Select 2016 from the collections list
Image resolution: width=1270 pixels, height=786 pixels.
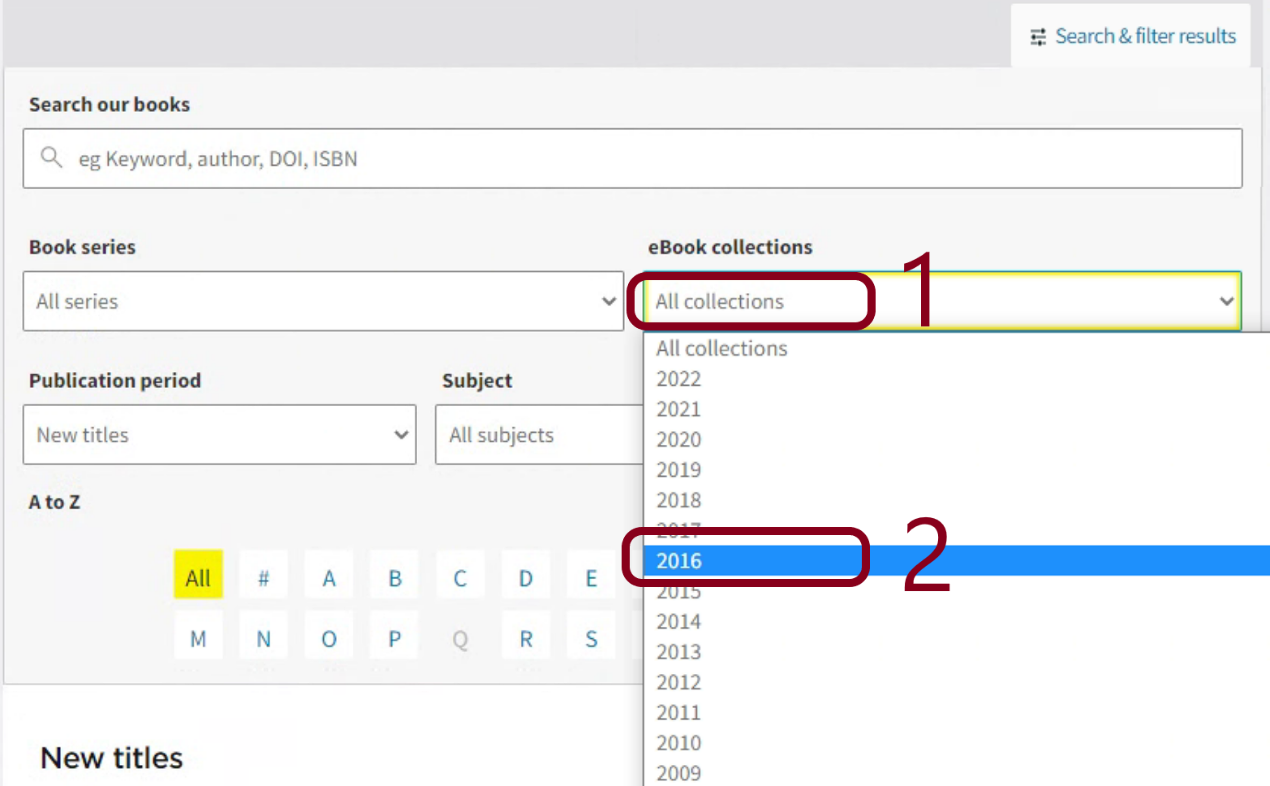pos(680,561)
